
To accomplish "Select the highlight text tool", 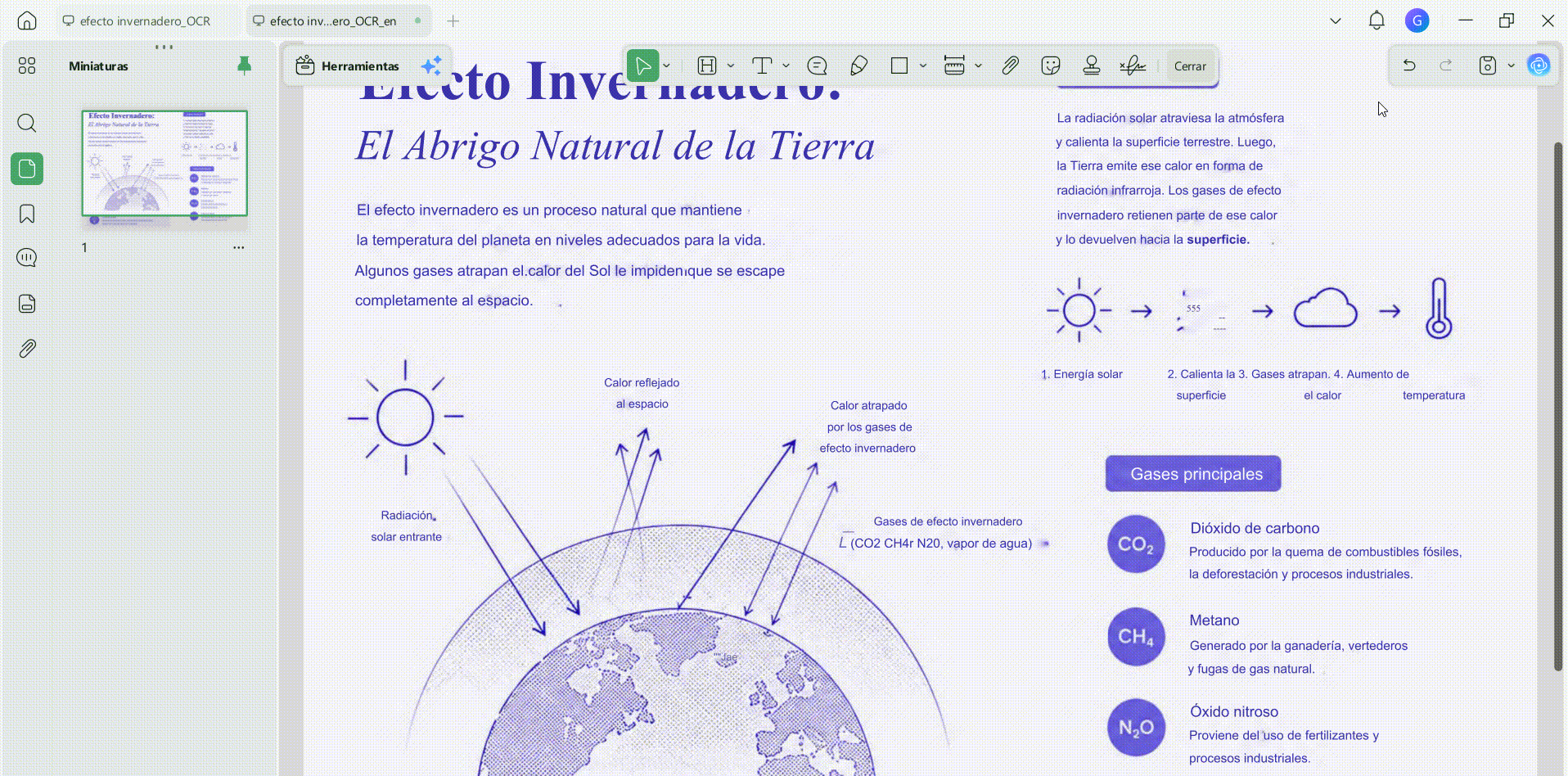I will 707,65.
